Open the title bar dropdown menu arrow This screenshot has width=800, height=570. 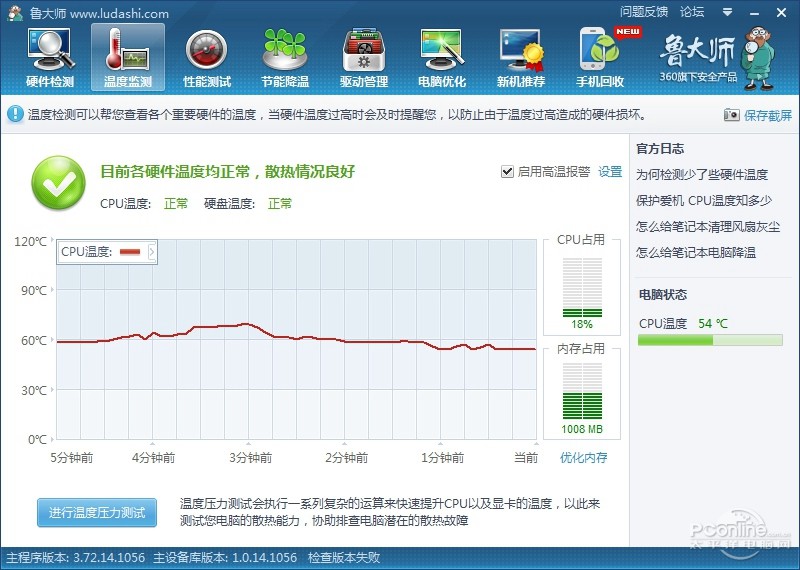(x=727, y=12)
